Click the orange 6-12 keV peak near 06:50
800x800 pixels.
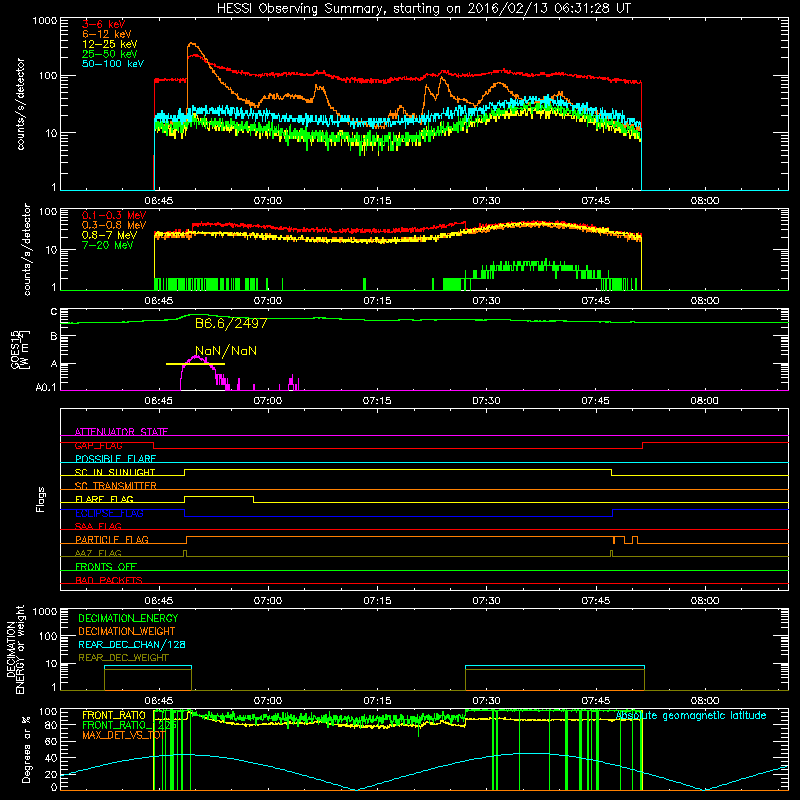point(191,44)
